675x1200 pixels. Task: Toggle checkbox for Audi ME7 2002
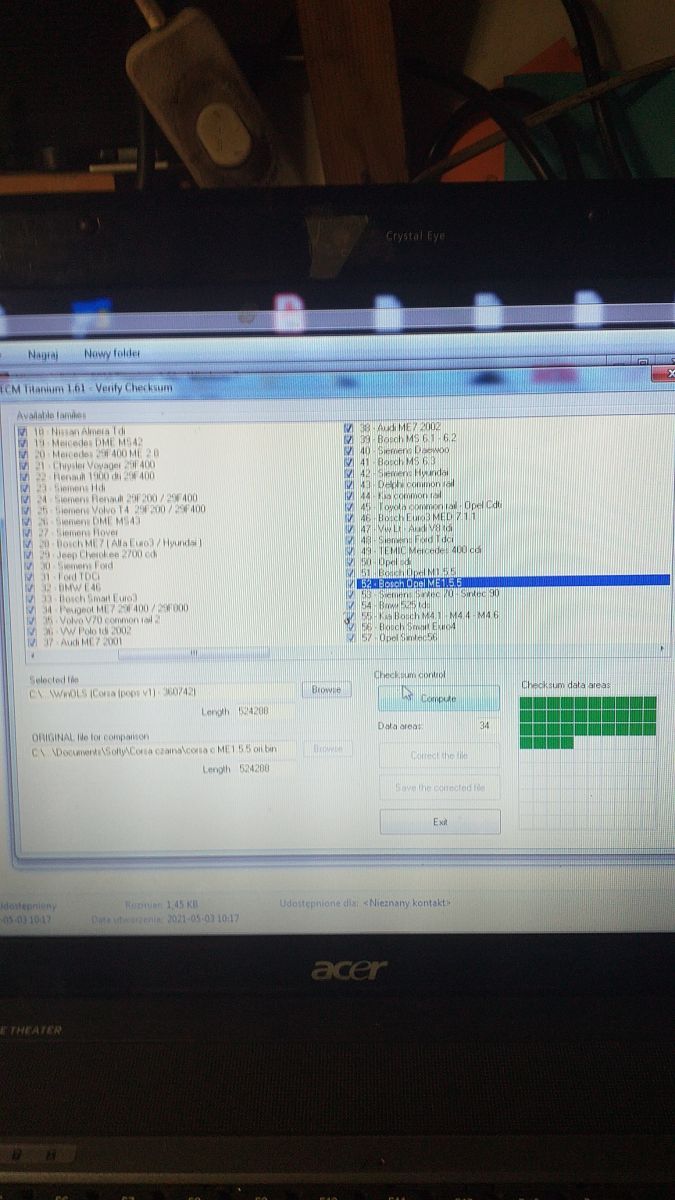coord(349,427)
